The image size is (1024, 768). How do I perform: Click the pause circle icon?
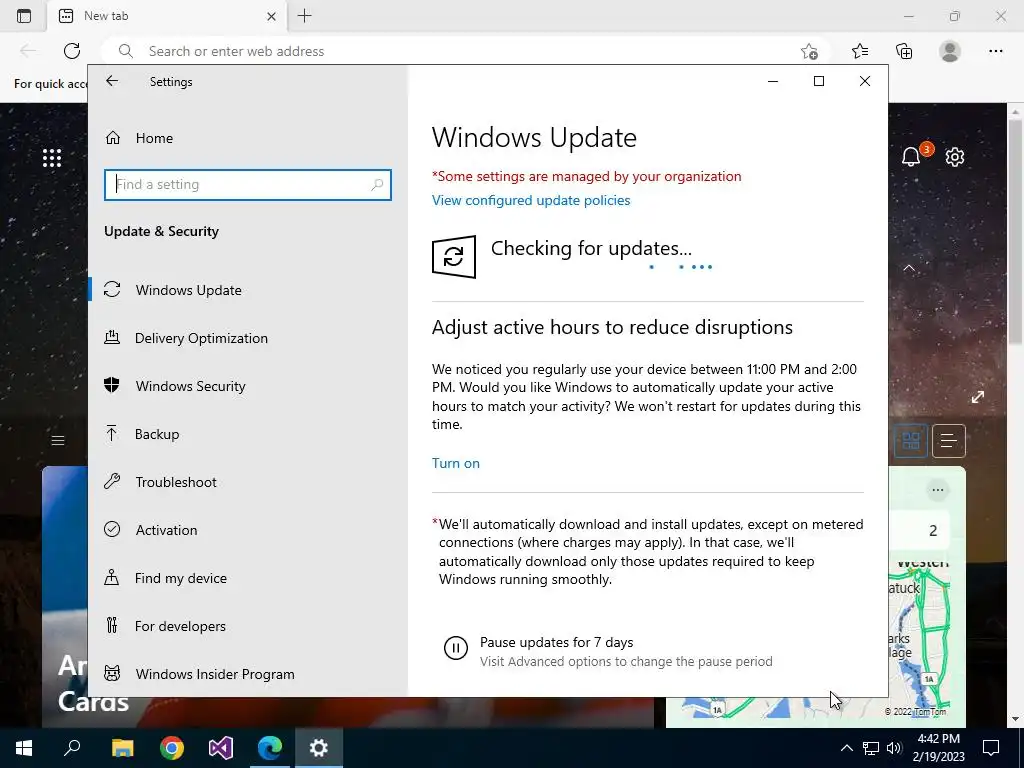point(456,648)
